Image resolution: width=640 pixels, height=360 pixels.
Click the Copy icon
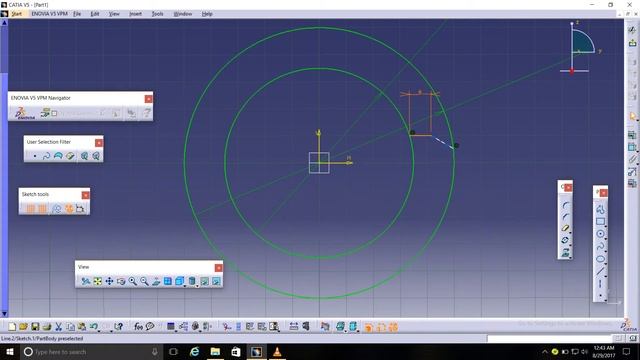[70, 327]
